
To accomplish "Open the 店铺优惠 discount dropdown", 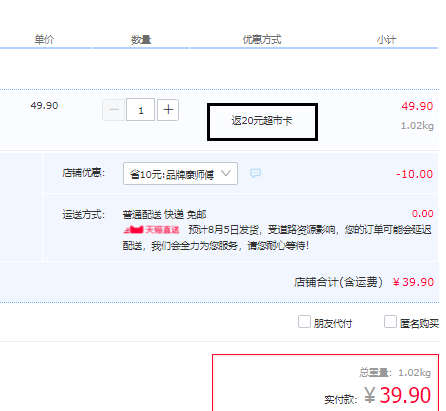I will 180,174.
